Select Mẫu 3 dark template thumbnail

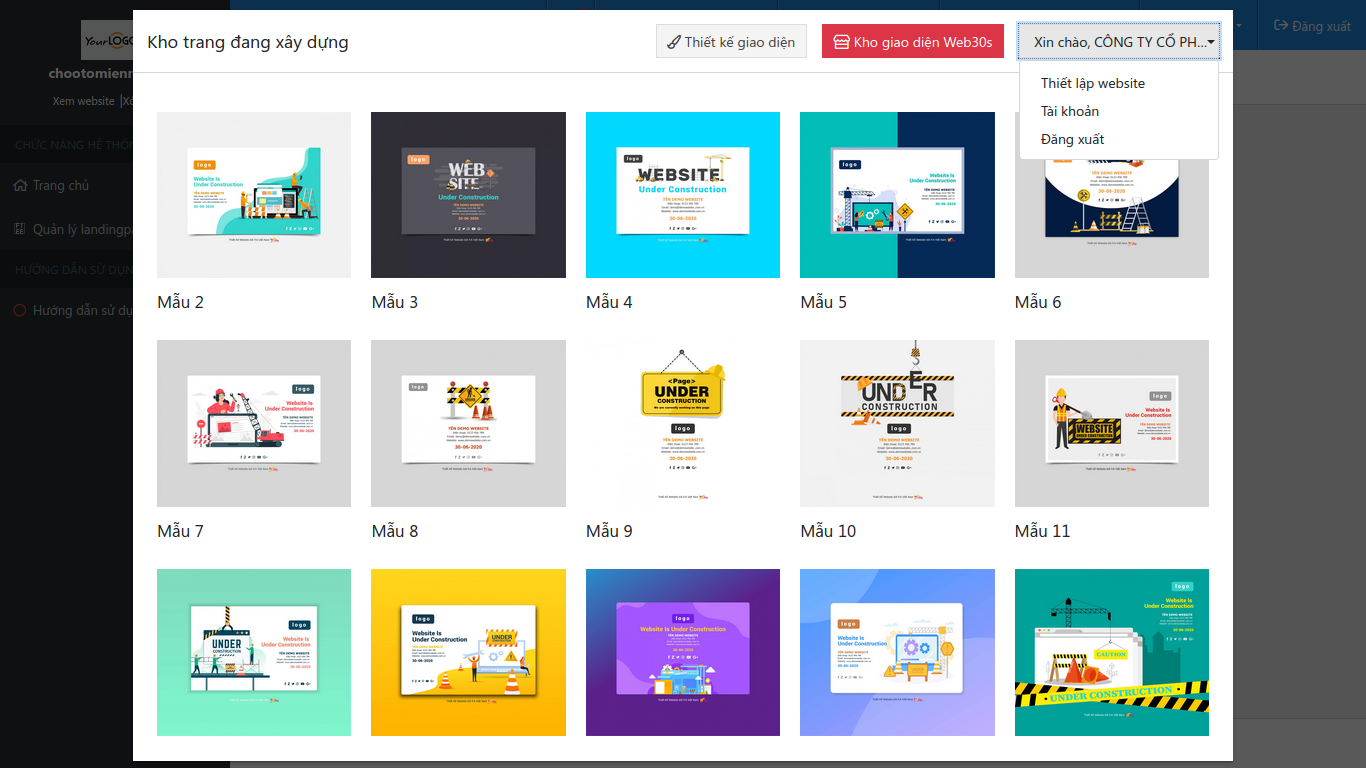(x=468, y=195)
